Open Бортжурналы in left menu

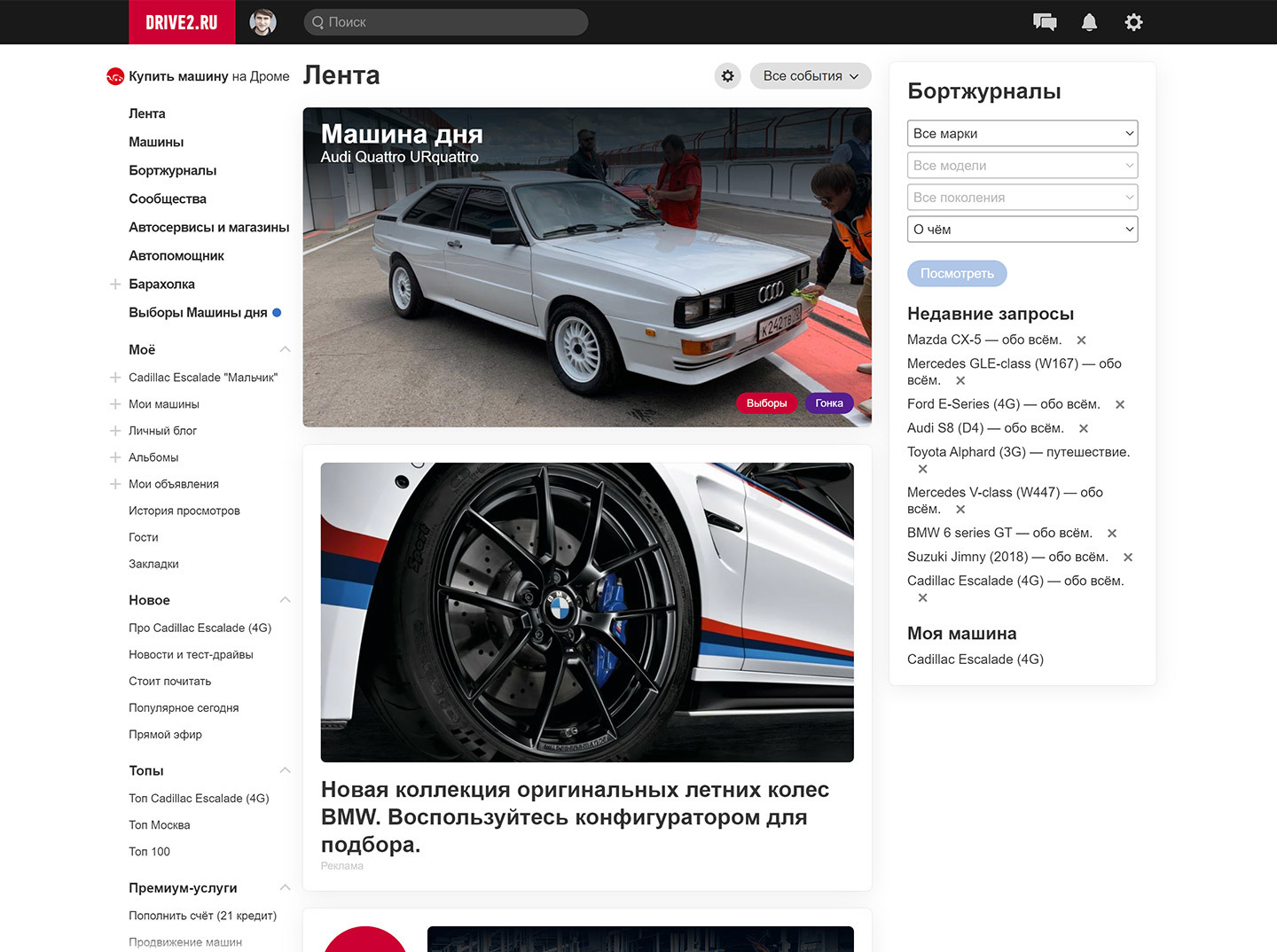pos(173,170)
